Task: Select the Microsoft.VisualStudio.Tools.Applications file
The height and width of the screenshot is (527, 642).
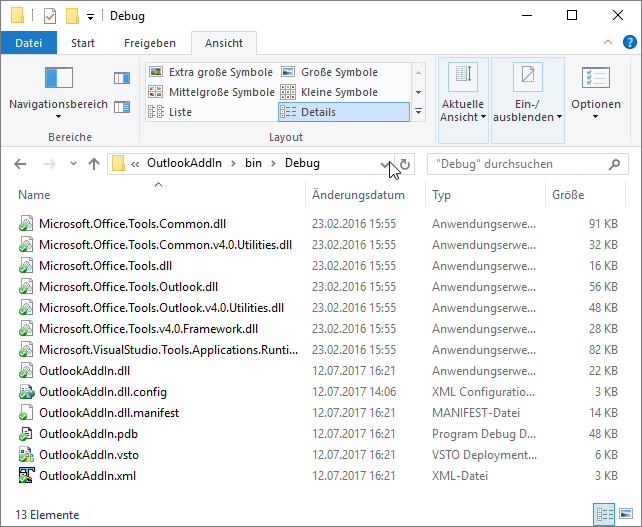Action: pos(168,350)
